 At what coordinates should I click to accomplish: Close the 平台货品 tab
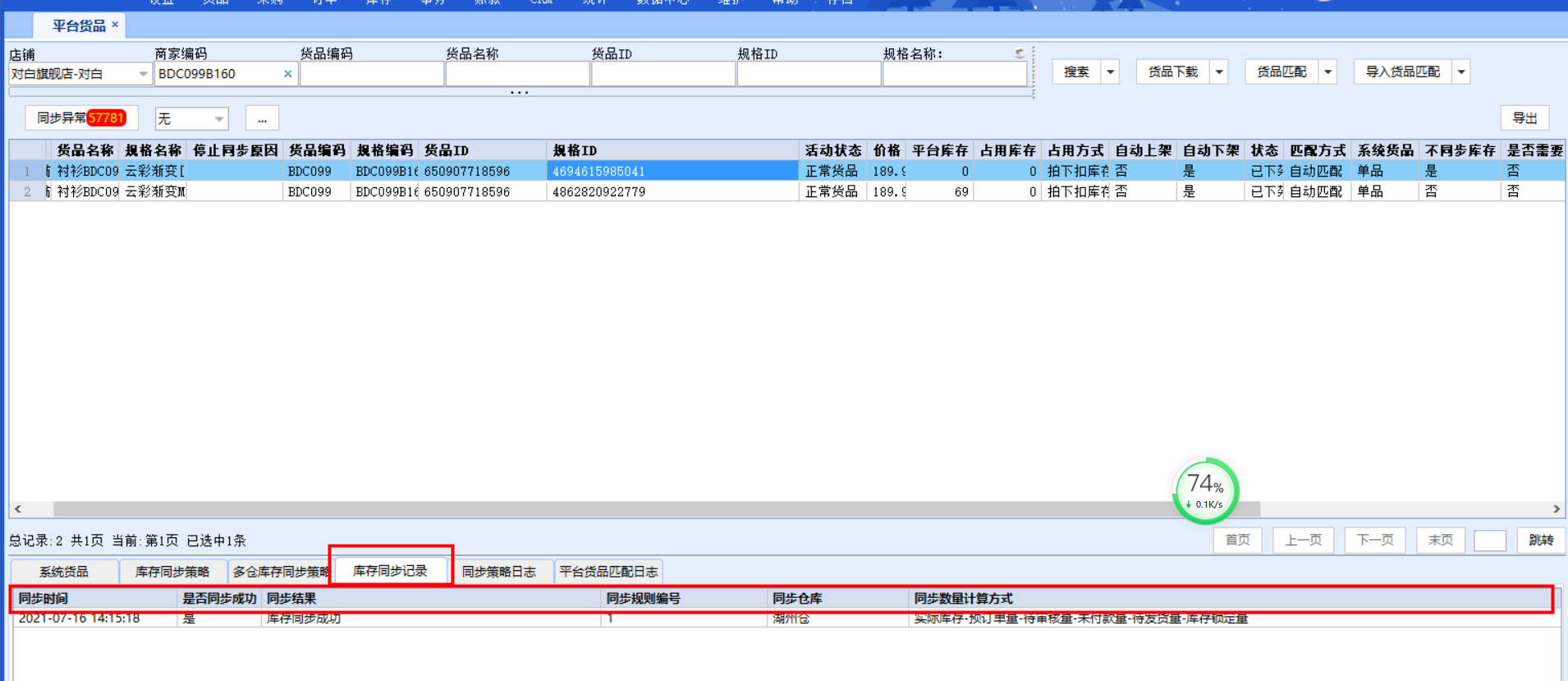pos(115,25)
